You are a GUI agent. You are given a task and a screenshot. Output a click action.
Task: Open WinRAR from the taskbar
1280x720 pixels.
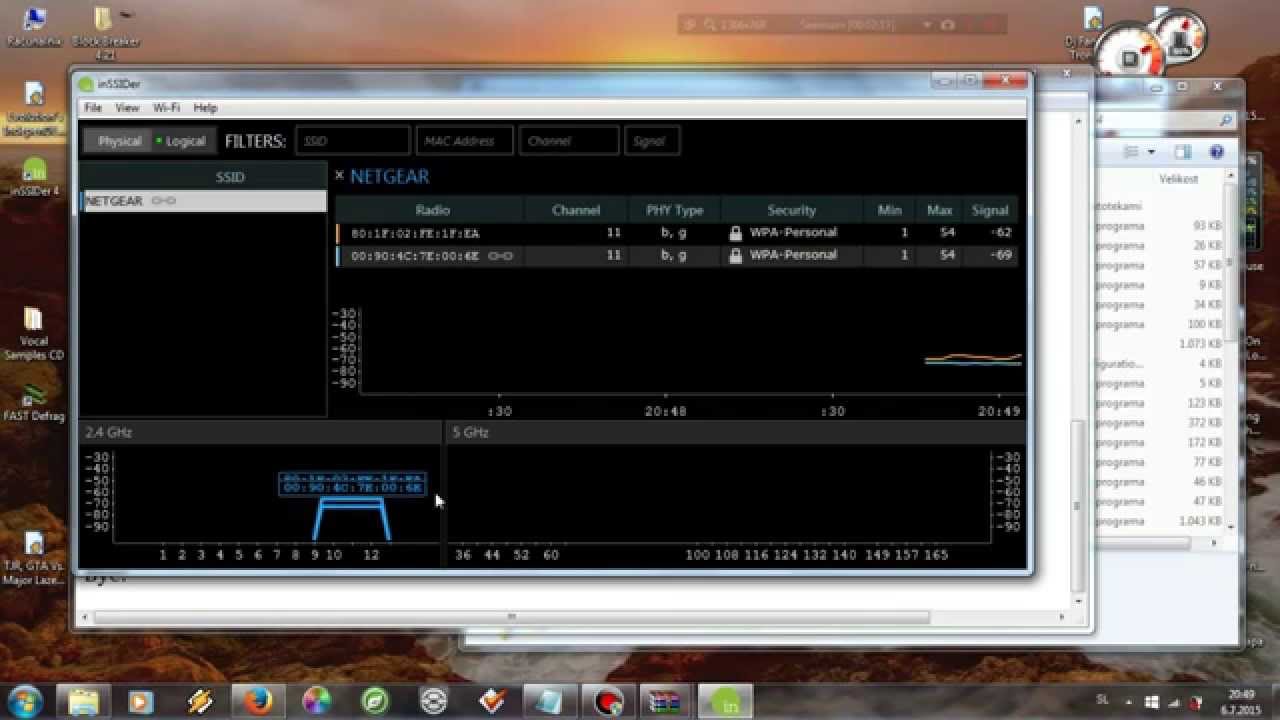[667, 701]
